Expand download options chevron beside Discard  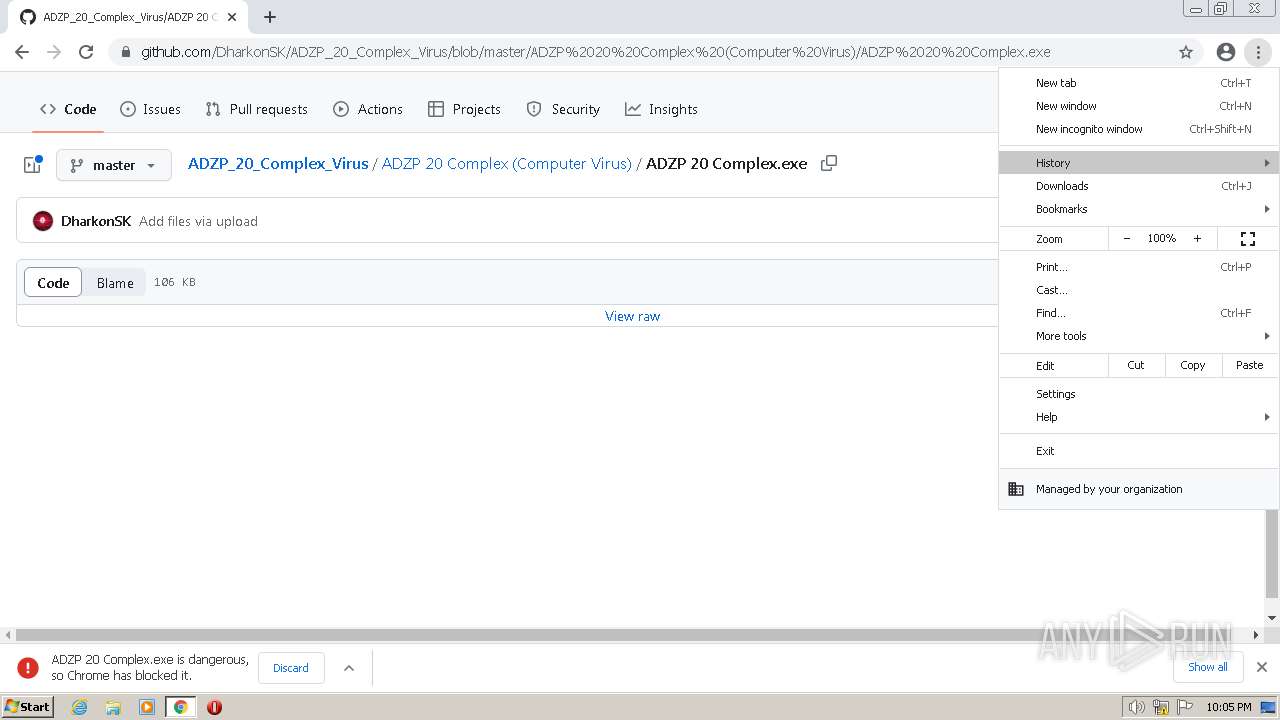[349, 668]
